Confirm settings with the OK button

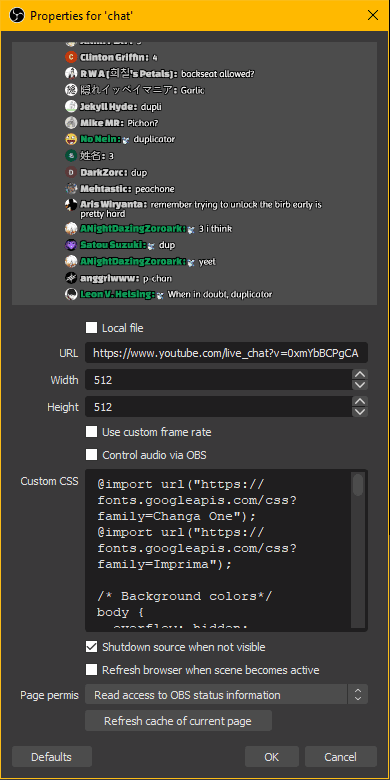(x=272, y=757)
